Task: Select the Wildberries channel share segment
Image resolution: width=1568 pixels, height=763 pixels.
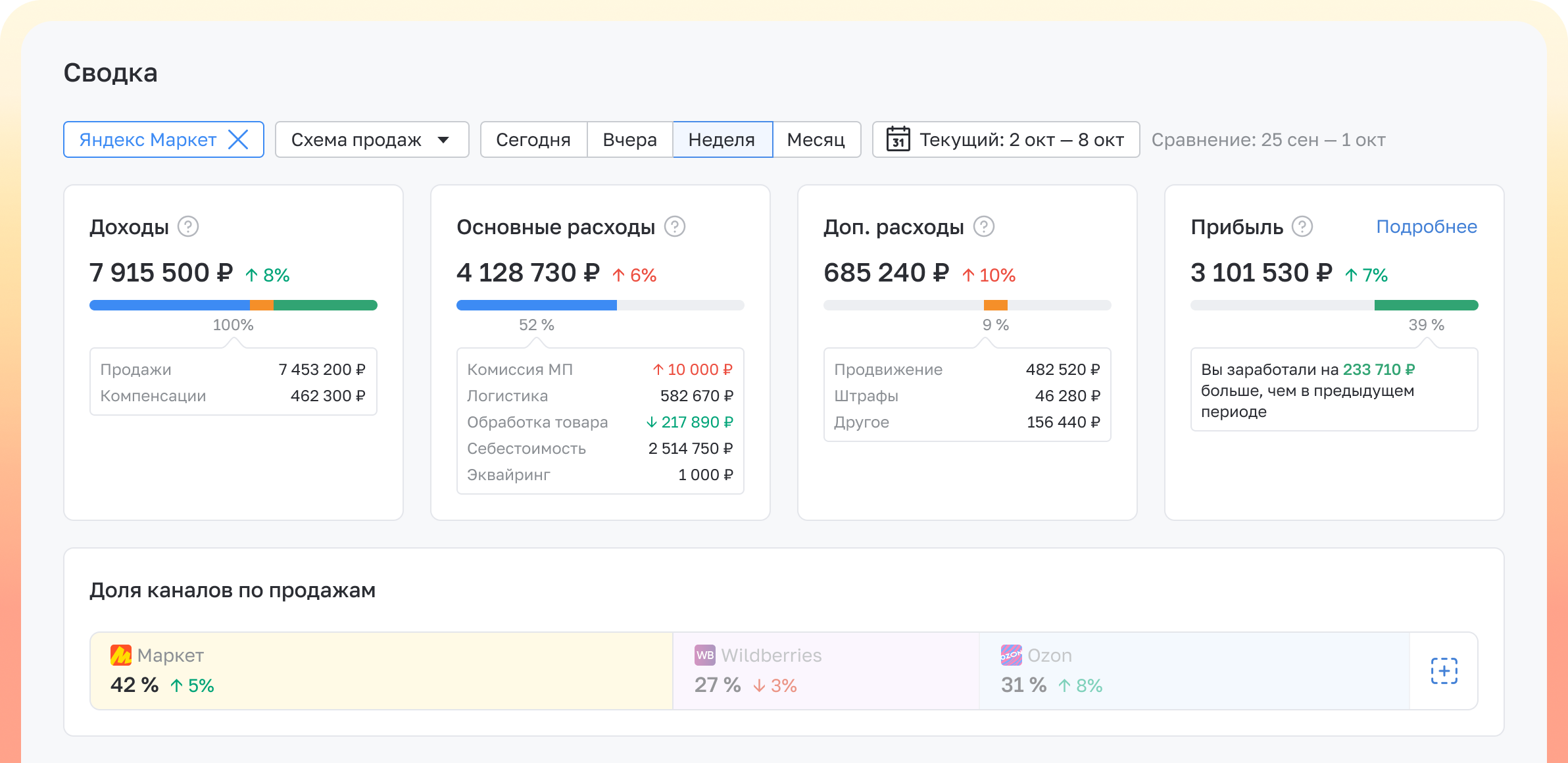Action: [x=825, y=671]
